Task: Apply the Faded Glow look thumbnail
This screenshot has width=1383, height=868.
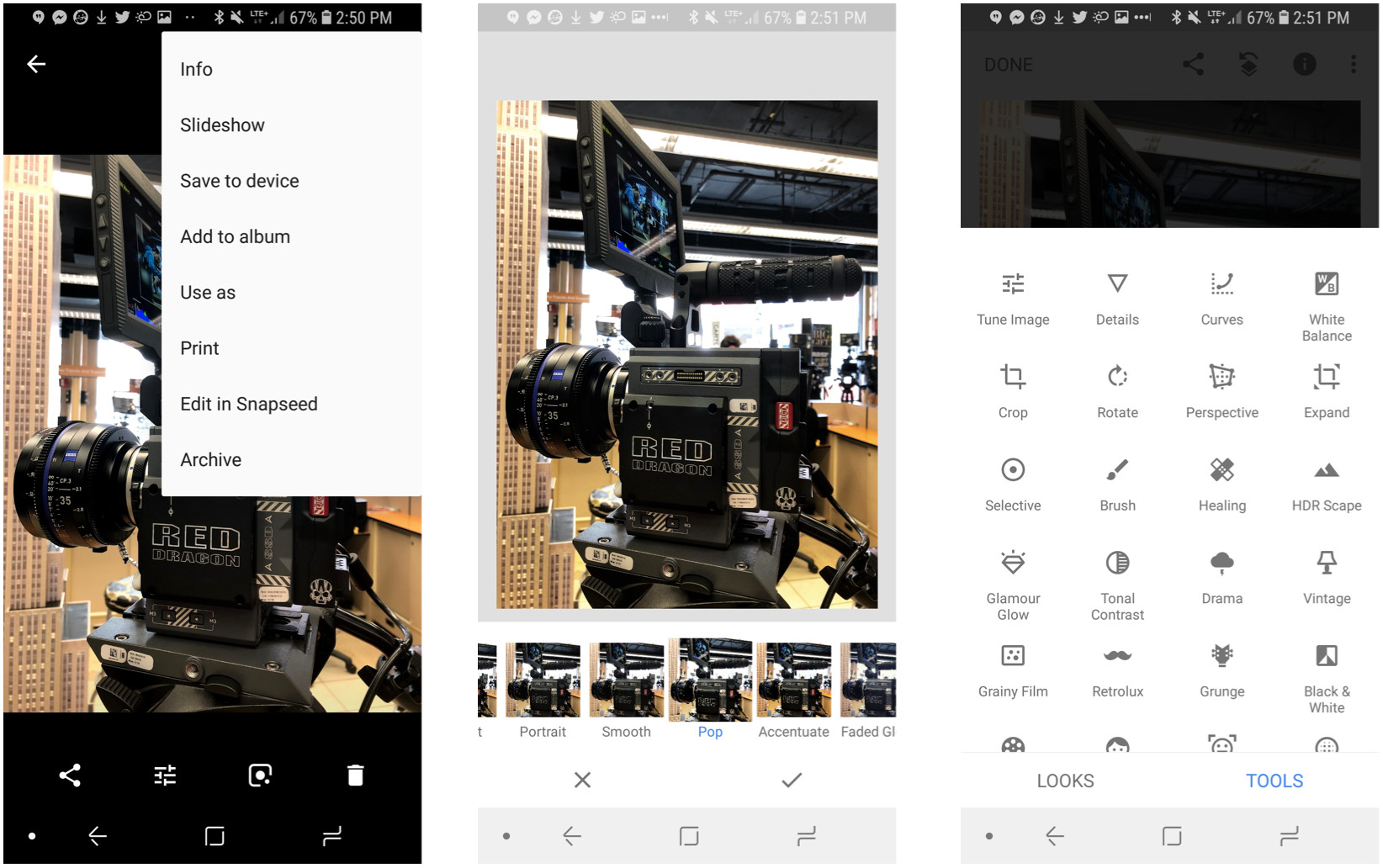Action: coord(868,691)
